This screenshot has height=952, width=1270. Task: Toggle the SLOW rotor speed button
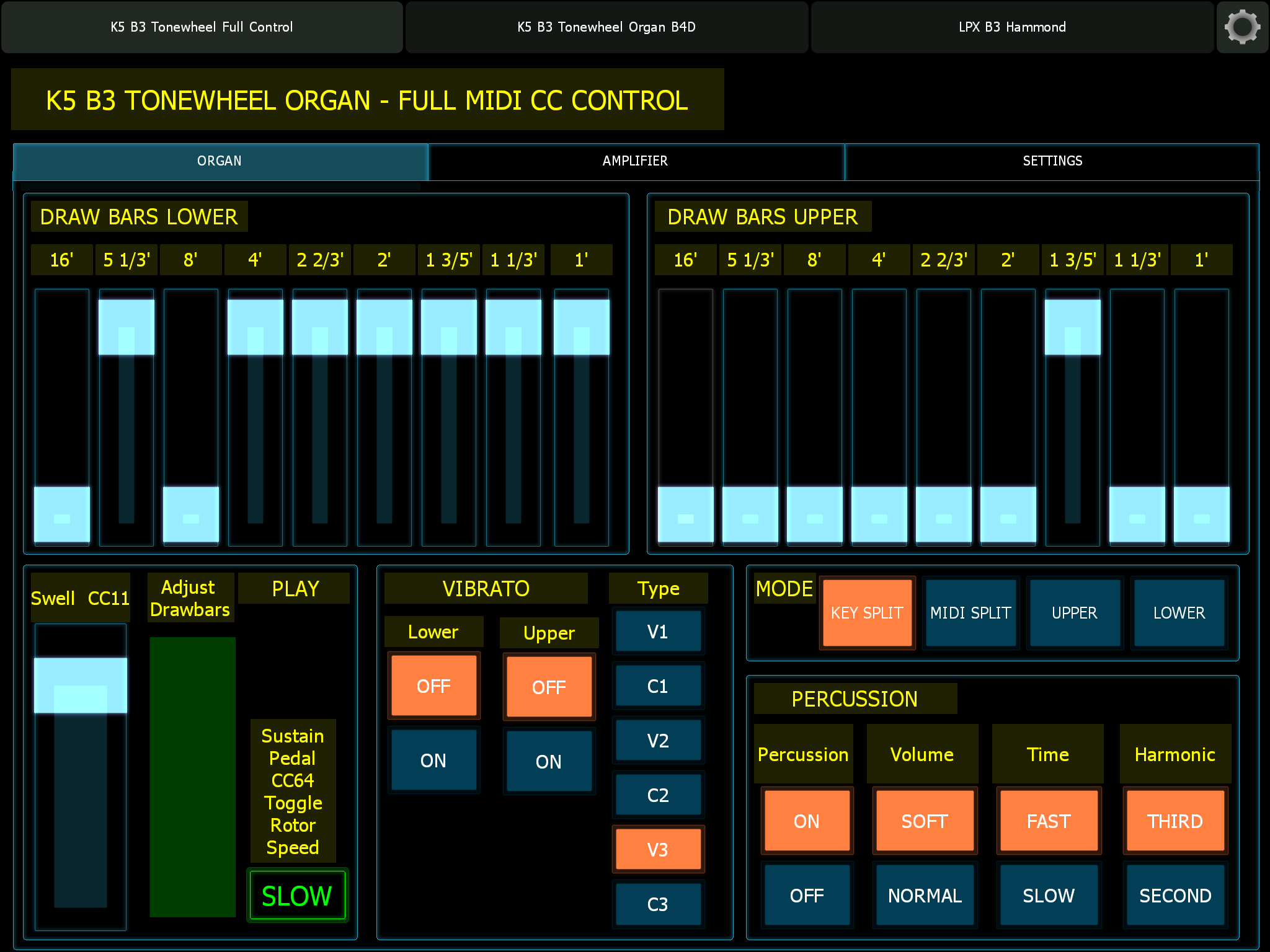298,896
